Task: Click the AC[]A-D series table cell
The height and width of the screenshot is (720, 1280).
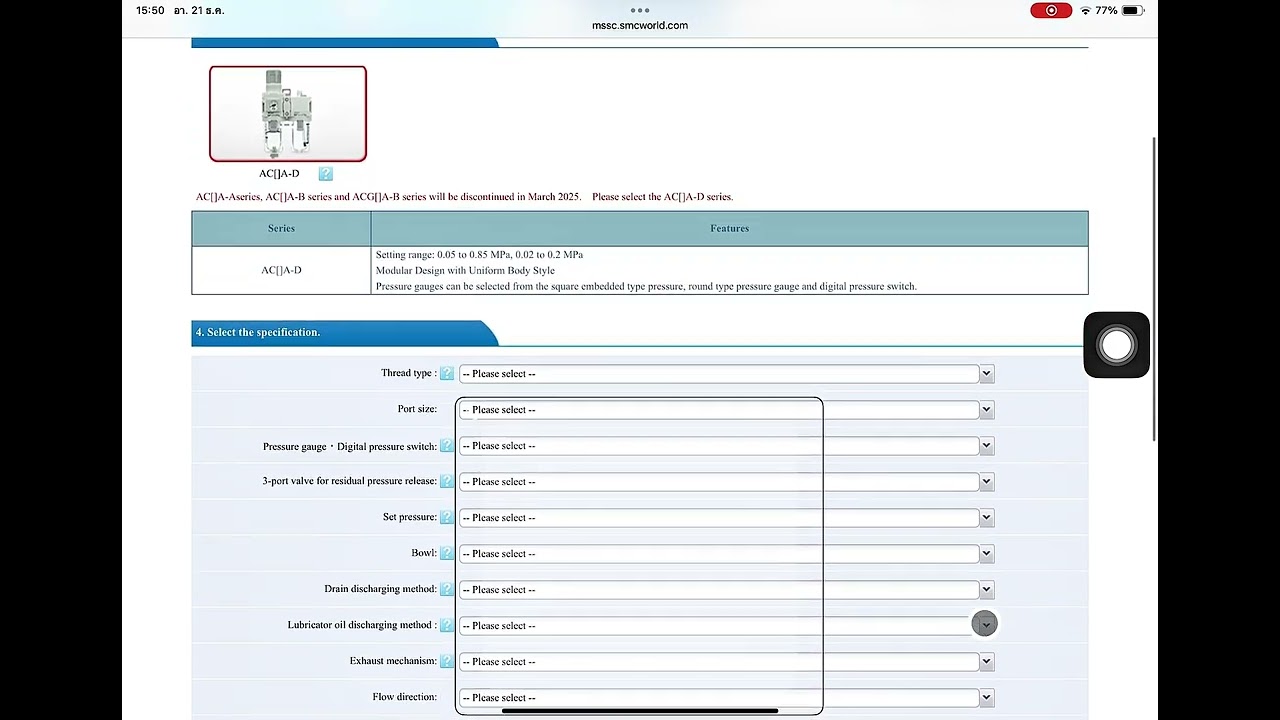Action: coord(281,270)
